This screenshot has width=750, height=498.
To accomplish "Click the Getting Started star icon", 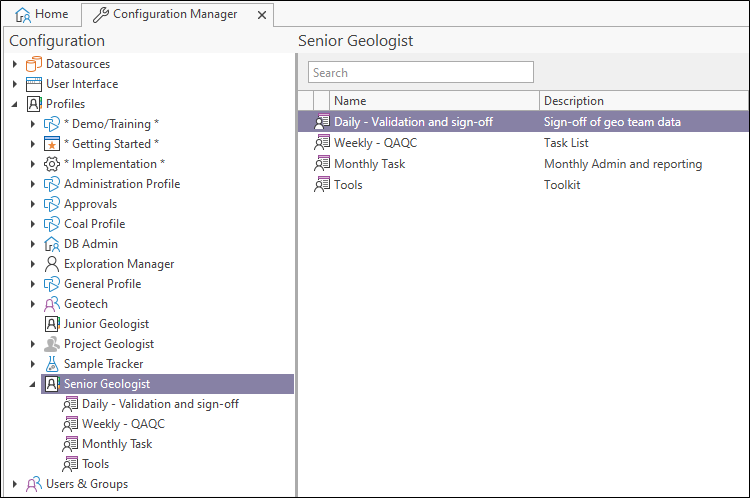I will 53,144.
